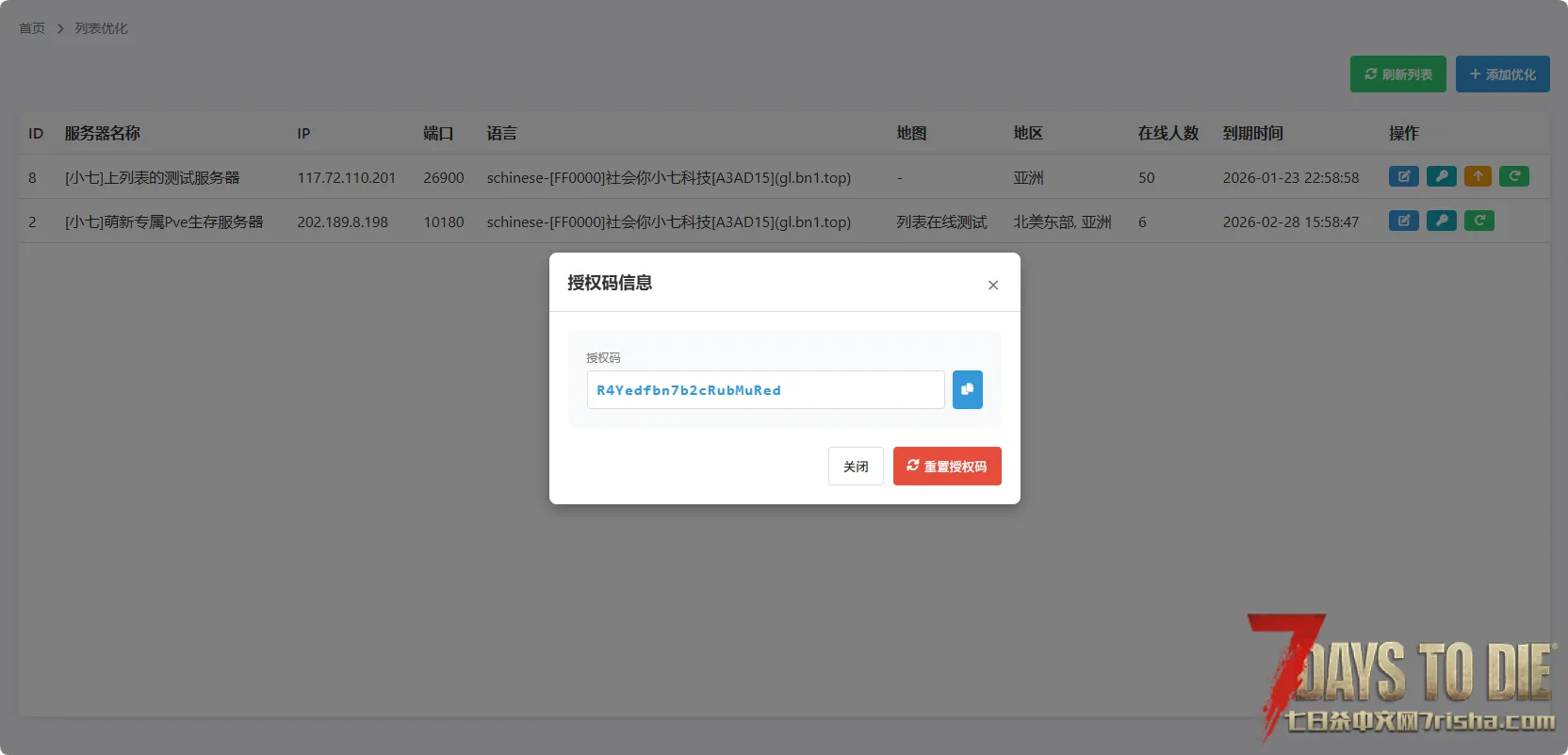Click the 重置授权码 red button
The image size is (1568, 755).
coord(946,467)
